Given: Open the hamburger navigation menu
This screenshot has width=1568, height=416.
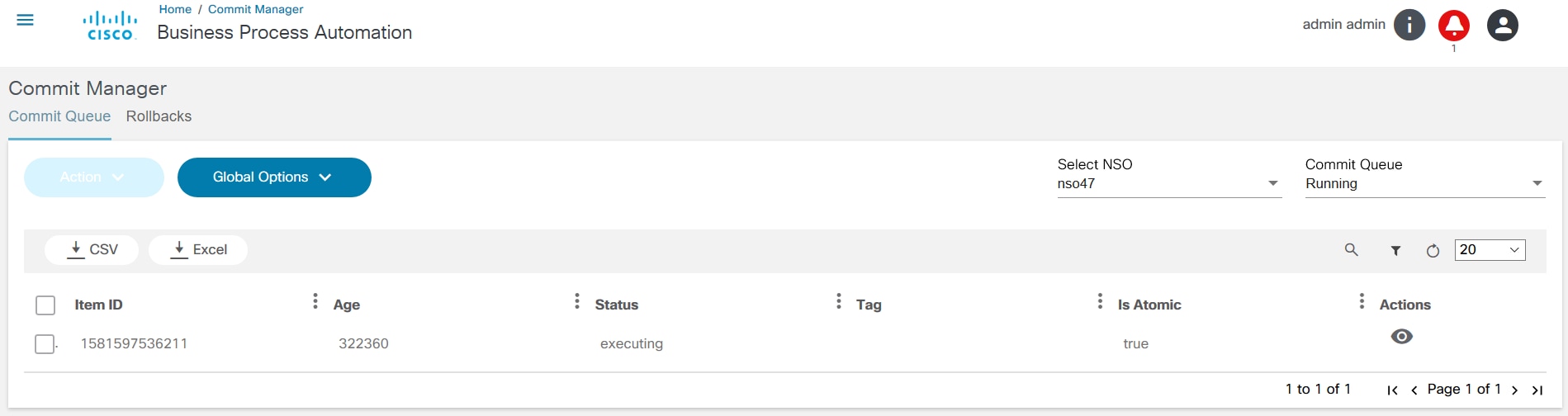Looking at the screenshot, I should click(26, 20).
